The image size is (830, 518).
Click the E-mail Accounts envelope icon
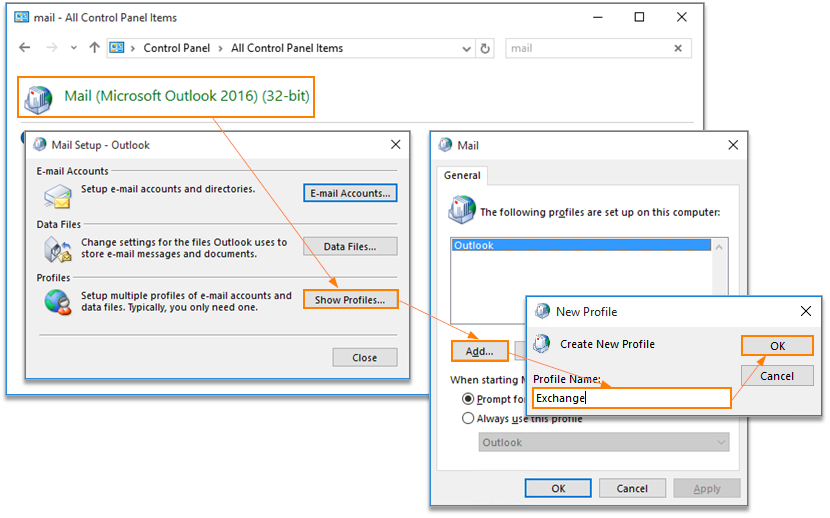point(57,193)
